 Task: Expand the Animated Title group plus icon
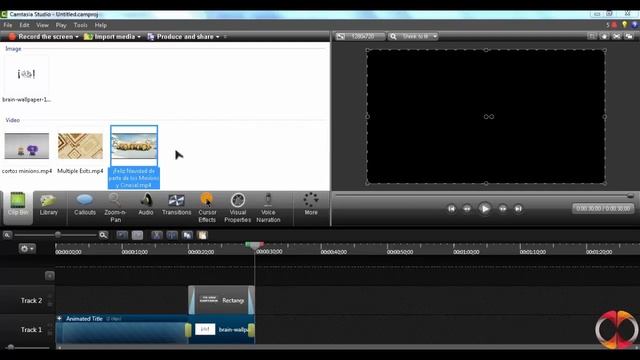click(60, 318)
